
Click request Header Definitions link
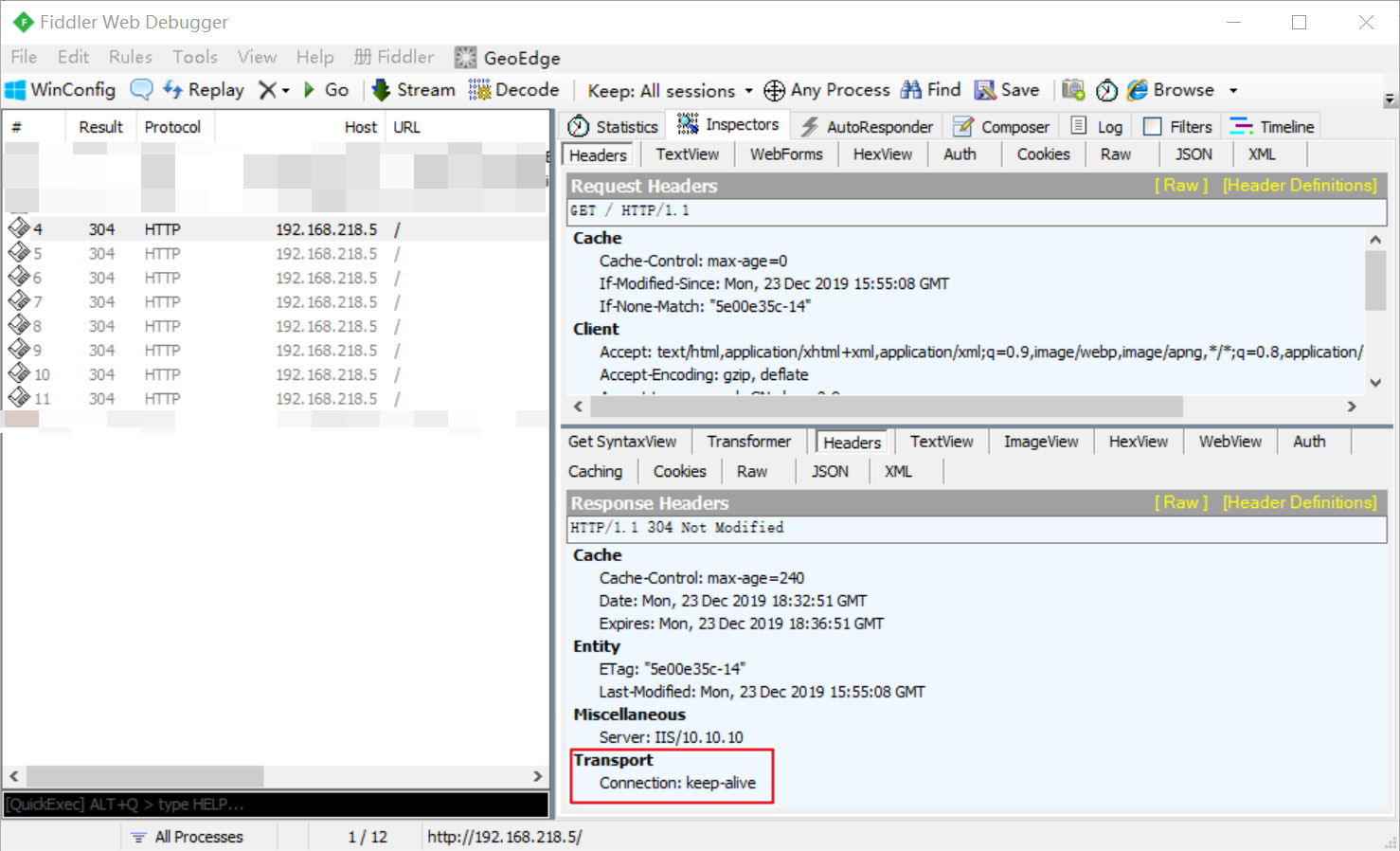[1300, 186]
